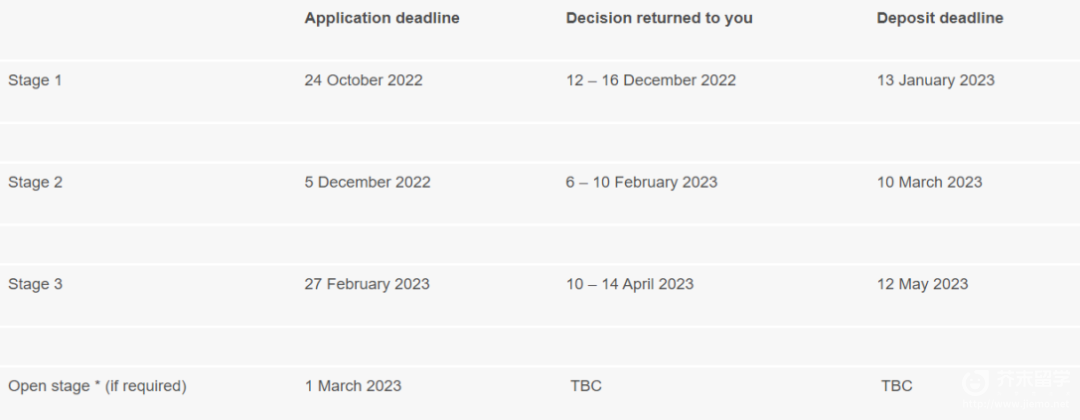Click the 5 December 2022 deadline cell
This screenshot has width=1080, height=420.
pyautogui.click(x=368, y=182)
